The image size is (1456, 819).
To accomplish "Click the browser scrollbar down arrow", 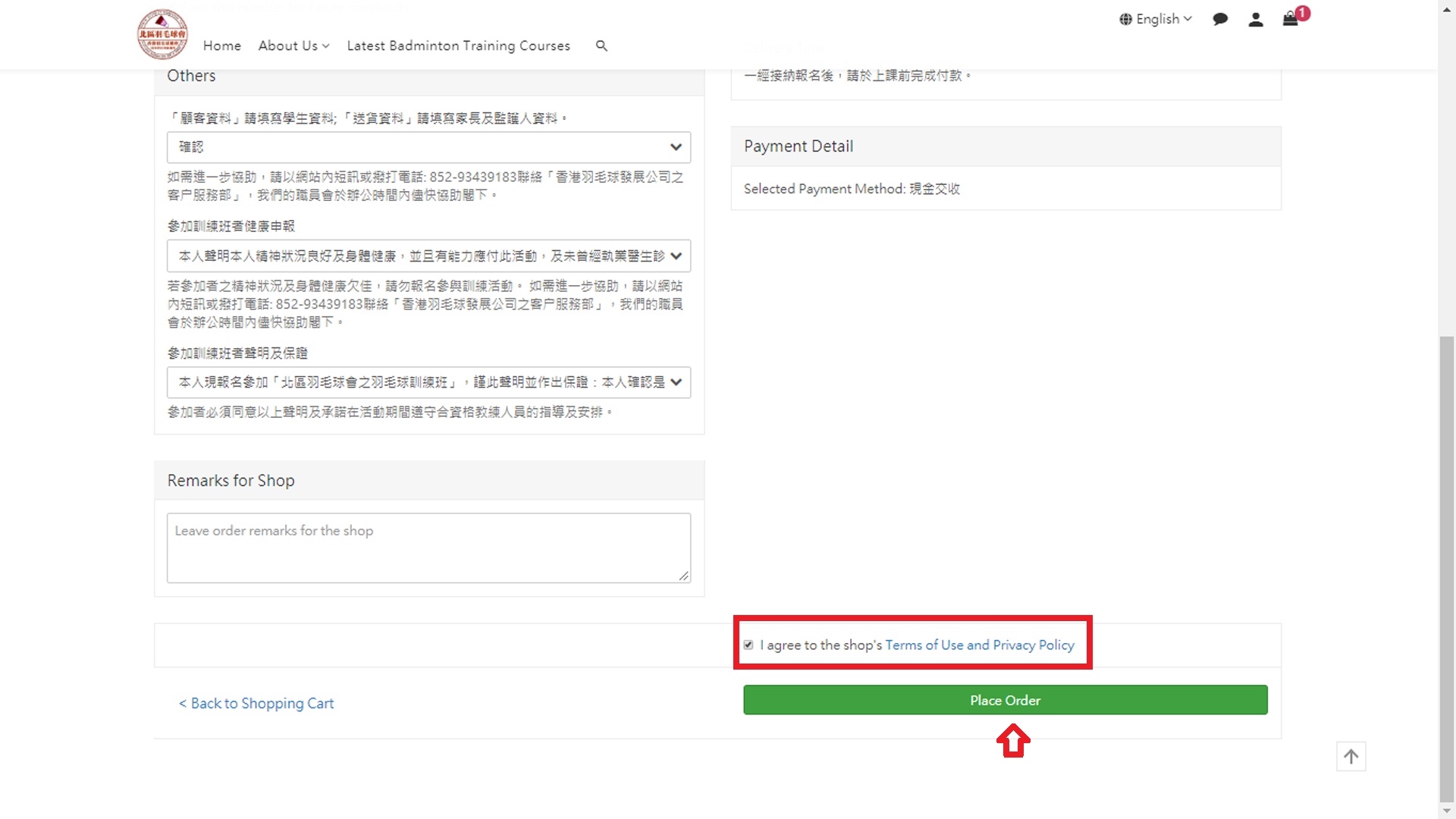I will click(x=1447, y=811).
